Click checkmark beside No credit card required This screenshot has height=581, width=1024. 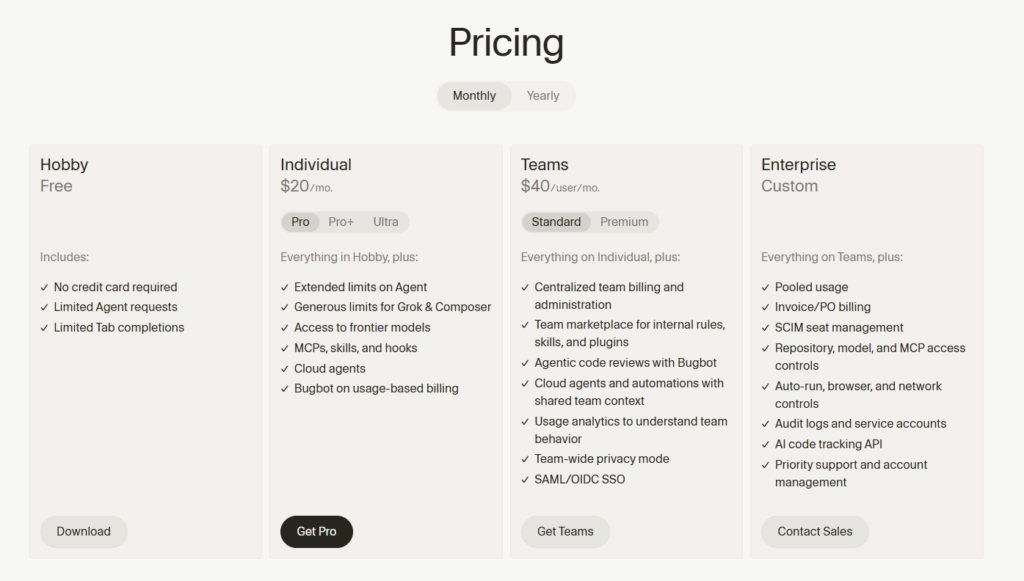pos(44,287)
